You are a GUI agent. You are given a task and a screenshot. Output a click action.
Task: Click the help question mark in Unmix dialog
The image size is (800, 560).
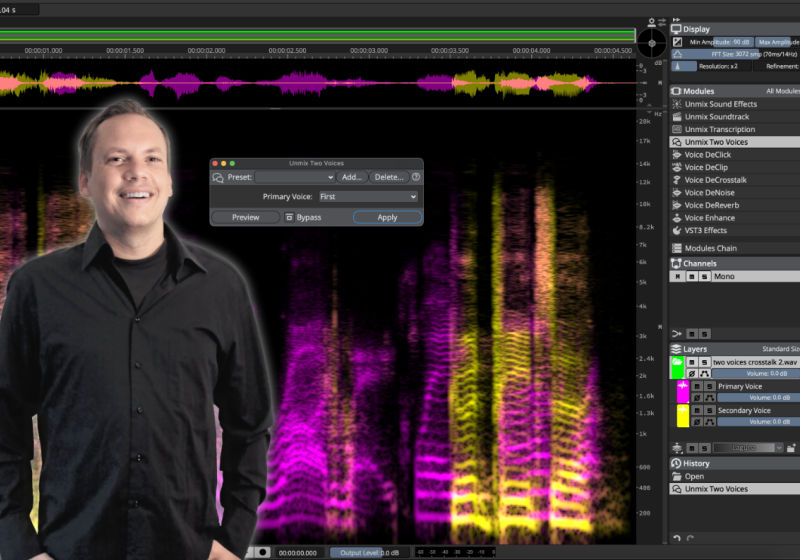pyautogui.click(x=416, y=177)
